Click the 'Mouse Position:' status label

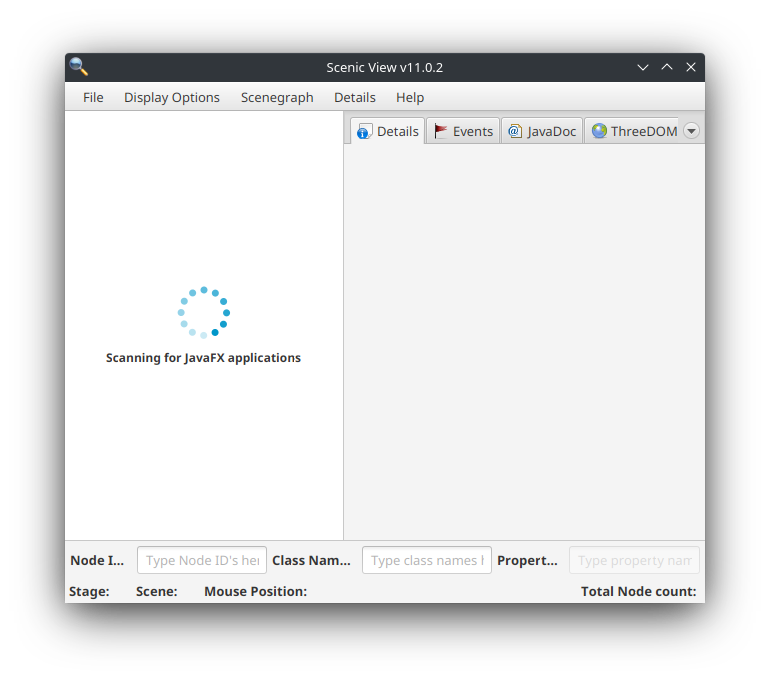pyautogui.click(x=255, y=591)
